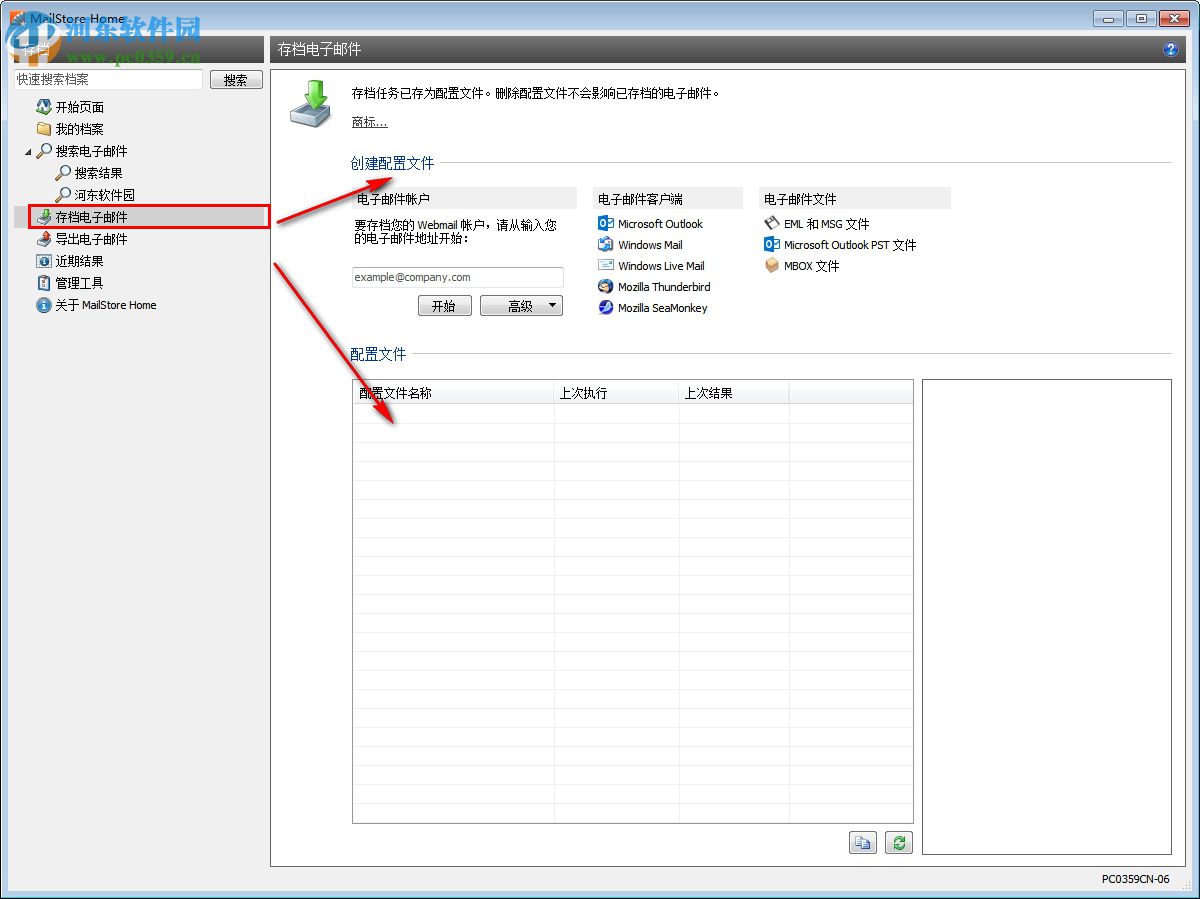Choose Mozilla Thunderbird link
1200x899 pixels.
664,287
